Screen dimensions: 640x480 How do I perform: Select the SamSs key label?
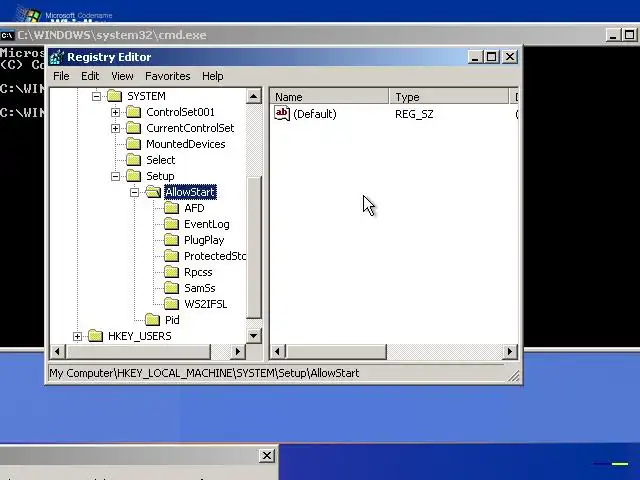[200, 288]
